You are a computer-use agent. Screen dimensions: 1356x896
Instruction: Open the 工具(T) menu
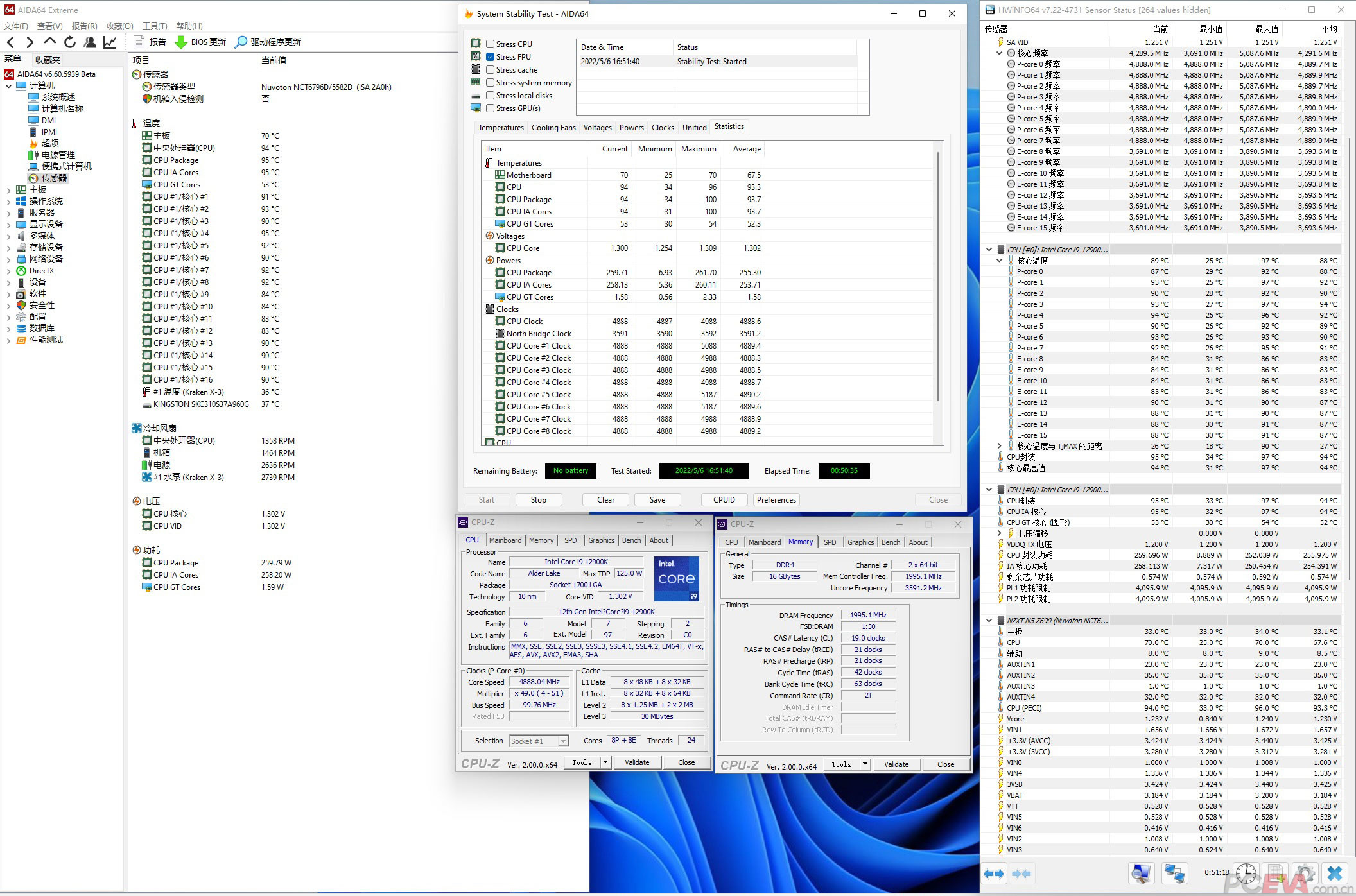[154, 26]
